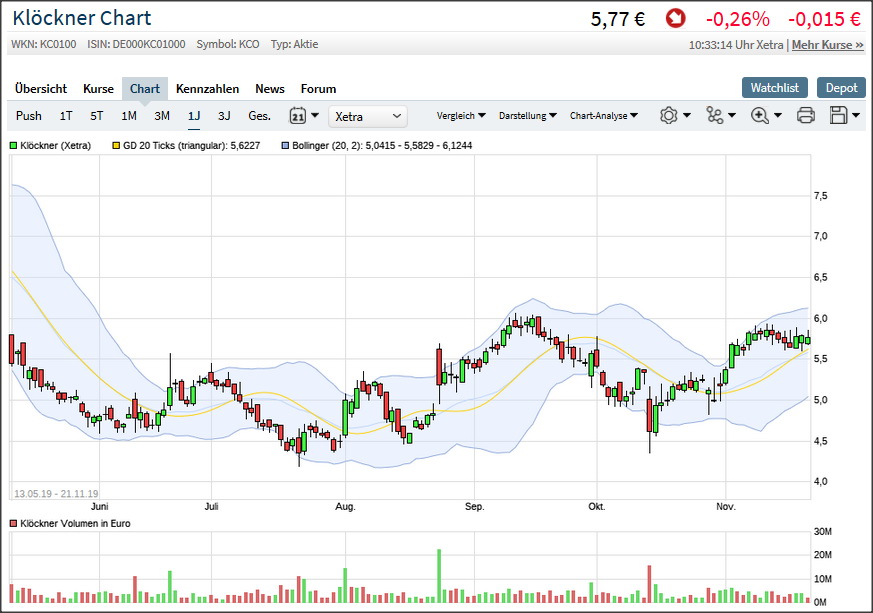Expand the arrow next to save icon
873x613 pixels.
[x=856, y=115]
